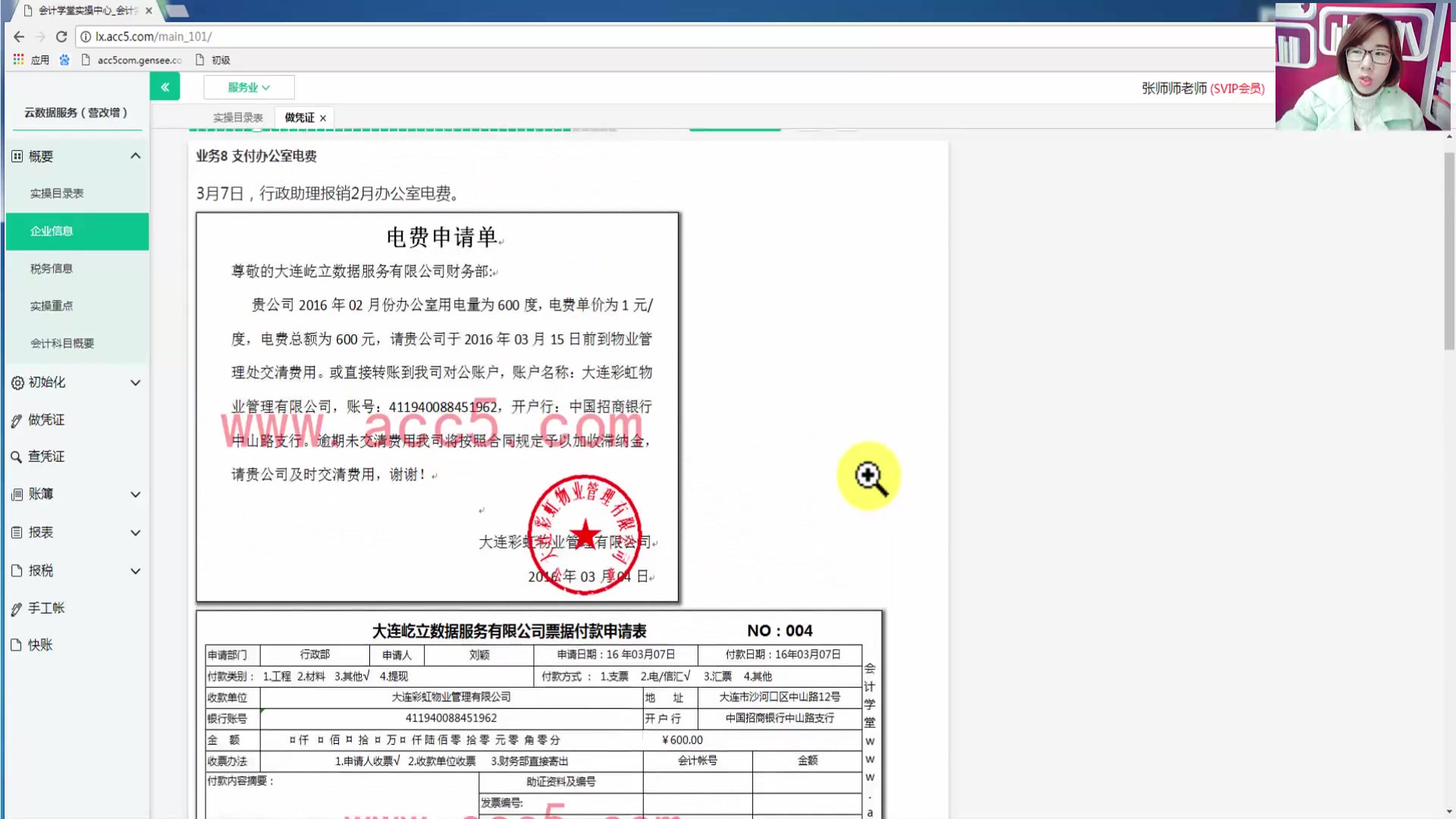Click the browser back arrow
Viewport: 1456px width, 819px height.
pos(19,36)
